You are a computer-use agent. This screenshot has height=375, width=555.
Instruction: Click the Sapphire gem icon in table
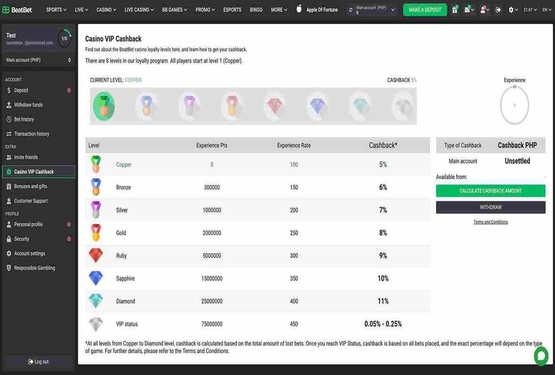point(96,278)
